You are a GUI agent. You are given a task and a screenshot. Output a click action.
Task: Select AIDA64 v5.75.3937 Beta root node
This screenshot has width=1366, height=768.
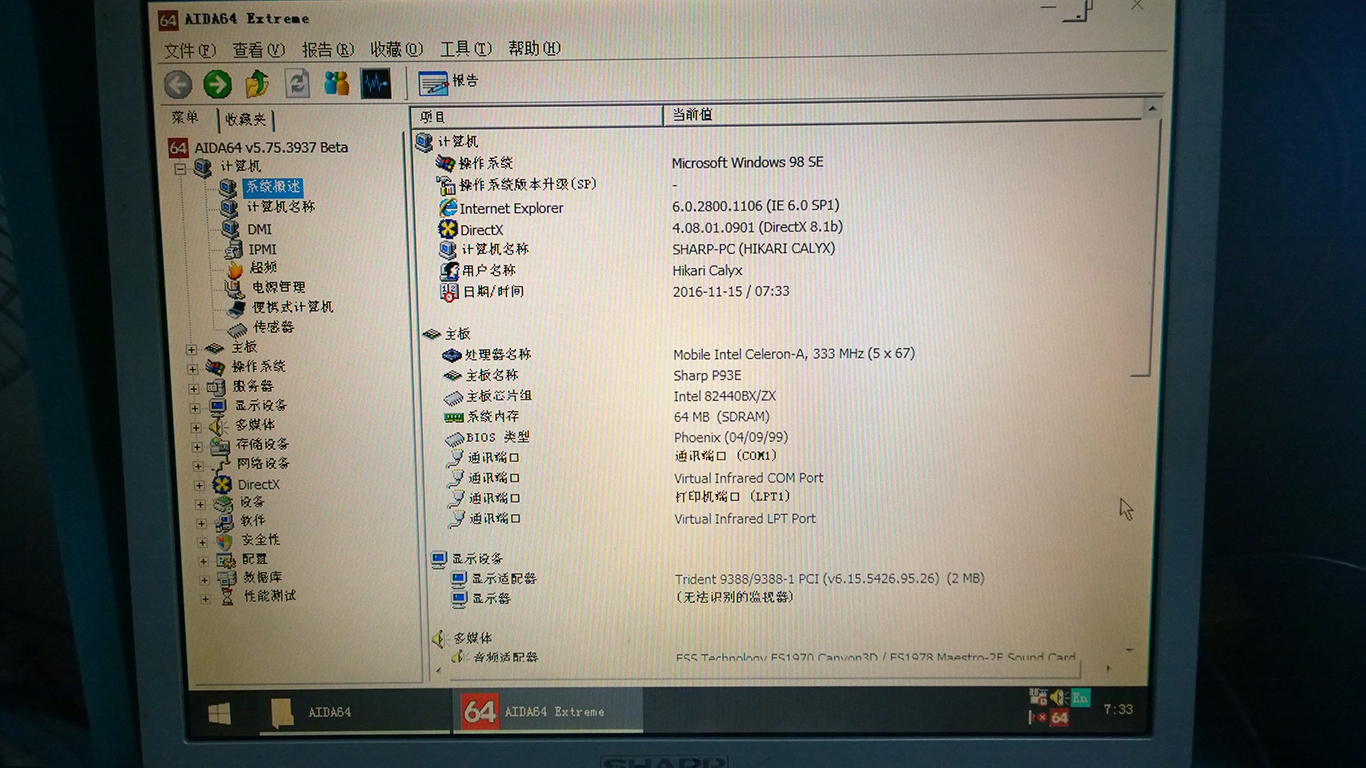pos(271,147)
